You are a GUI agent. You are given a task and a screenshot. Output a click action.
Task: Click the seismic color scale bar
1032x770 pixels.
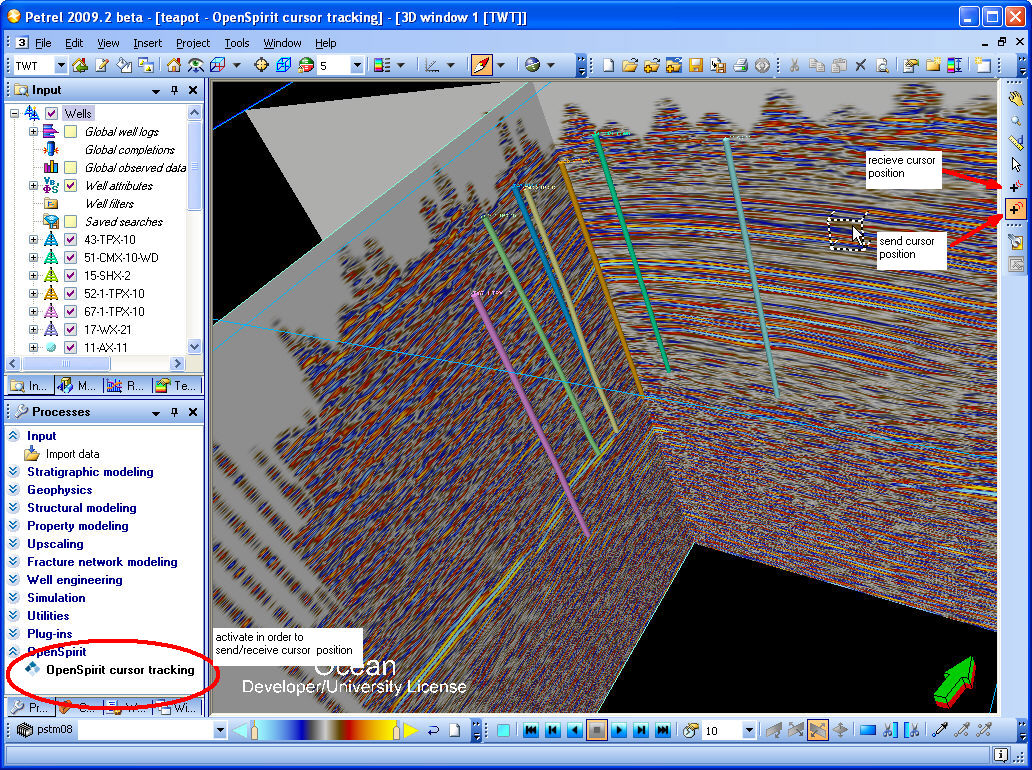325,731
